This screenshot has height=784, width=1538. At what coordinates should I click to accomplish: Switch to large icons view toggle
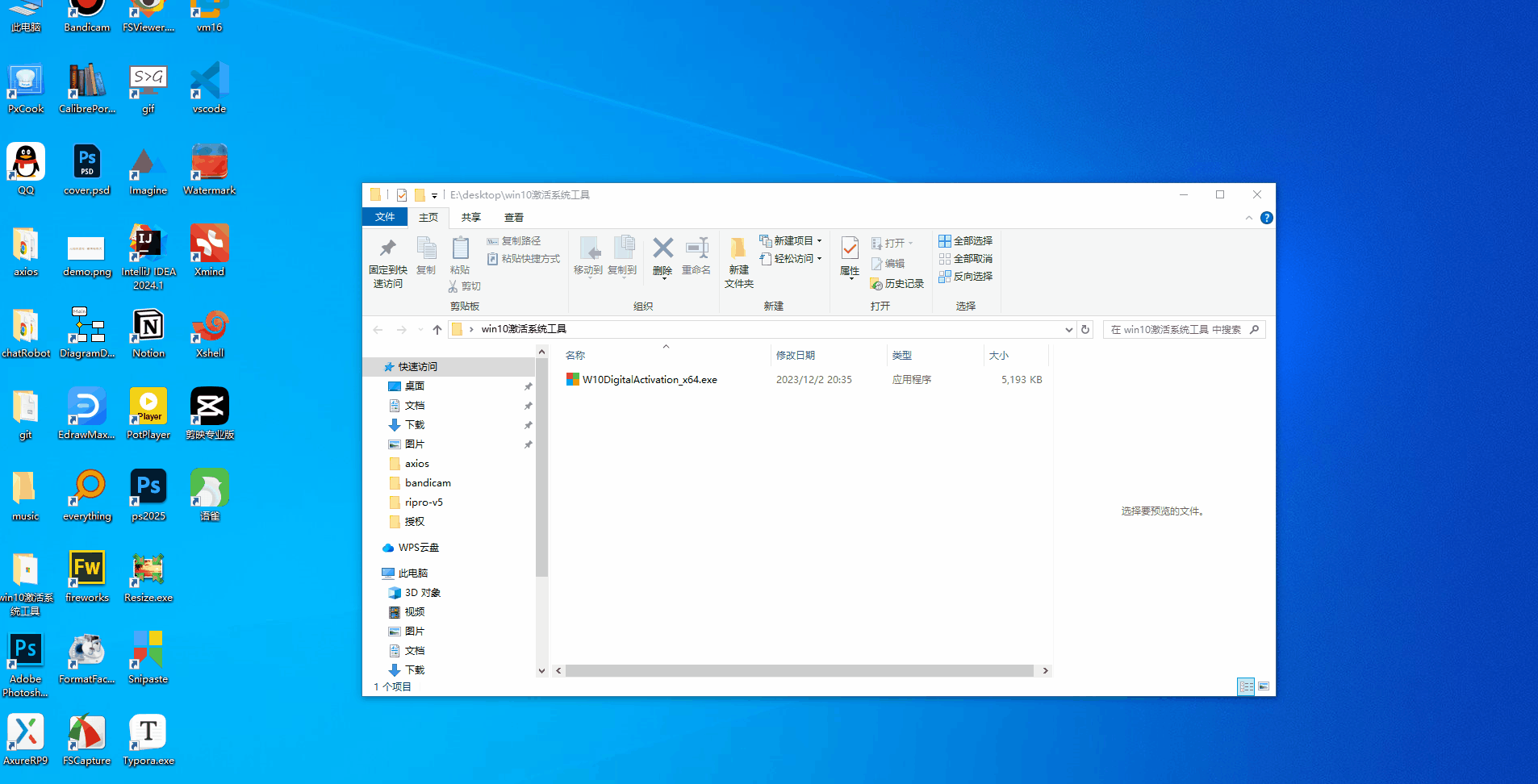1264,686
